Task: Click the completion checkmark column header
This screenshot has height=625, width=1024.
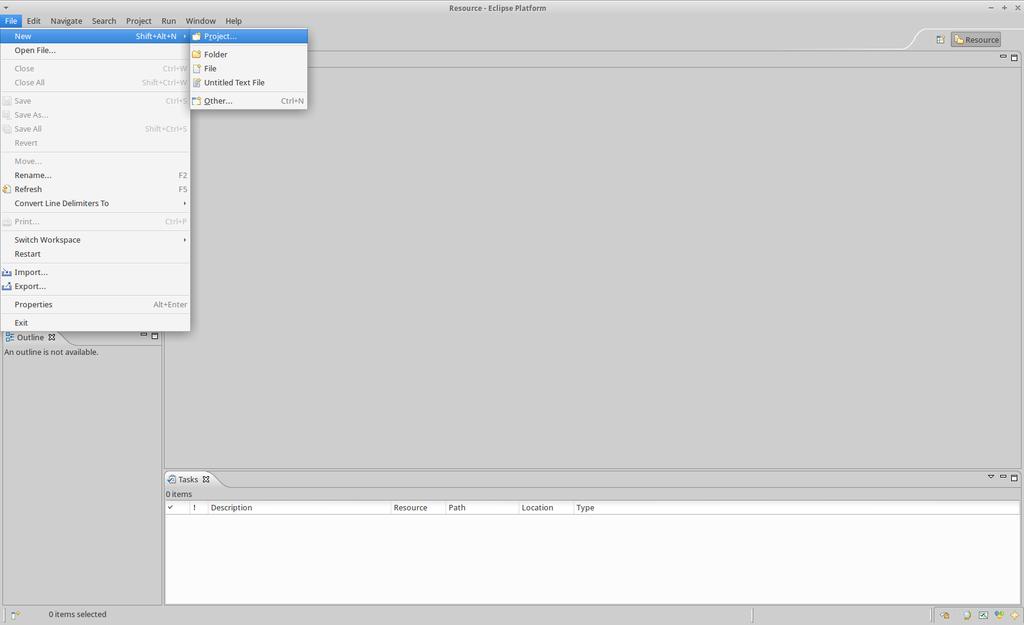Action: click(177, 507)
